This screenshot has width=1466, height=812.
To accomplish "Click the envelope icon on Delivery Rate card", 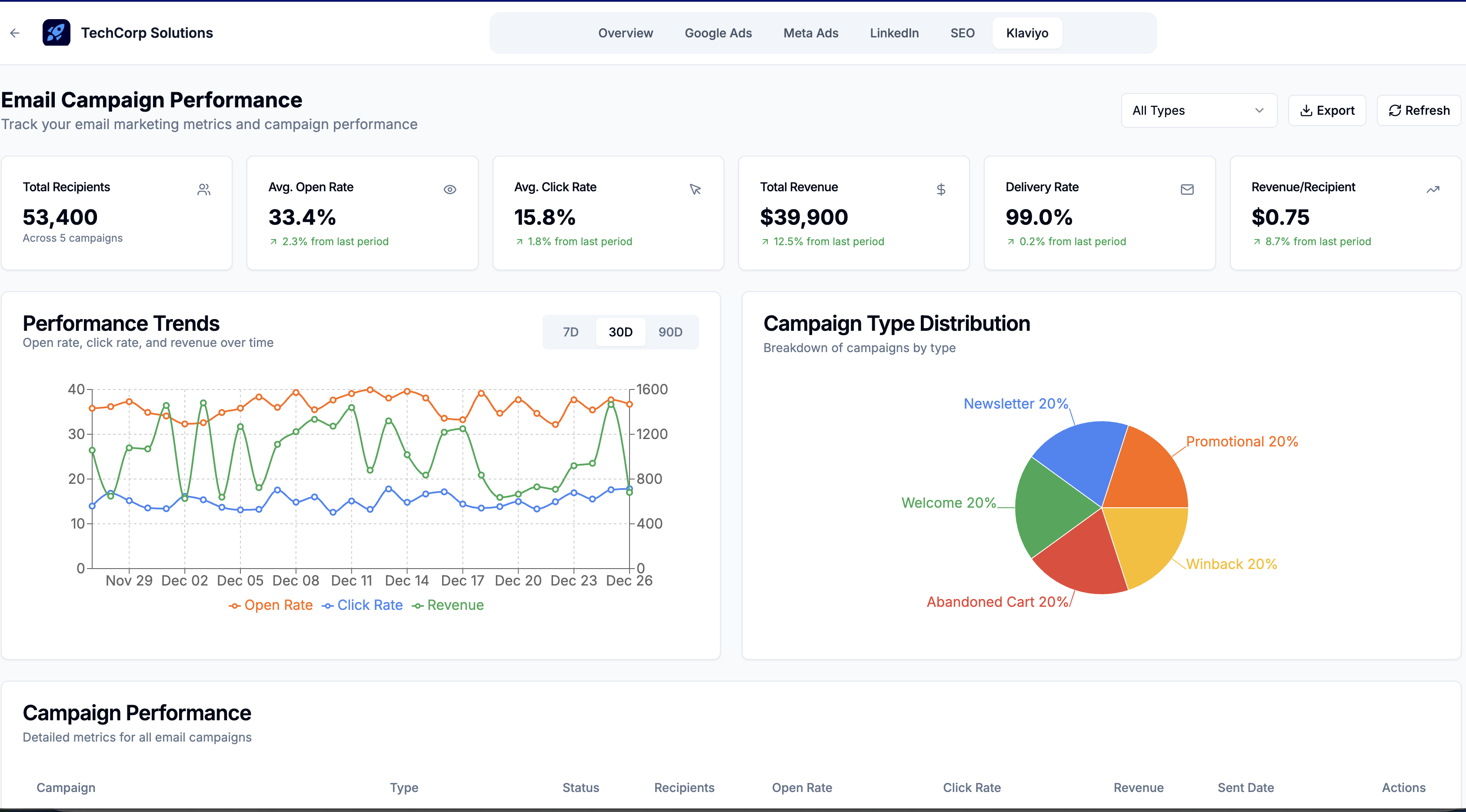I will (x=1187, y=189).
